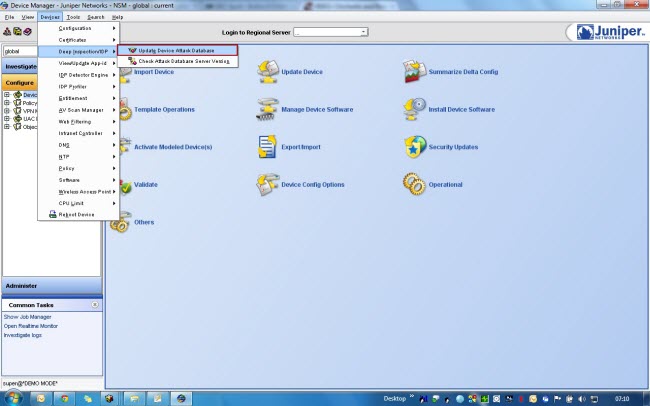The height and width of the screenshot is (406, 650).
Task: Open the File menu
Action: click(9, 17)
